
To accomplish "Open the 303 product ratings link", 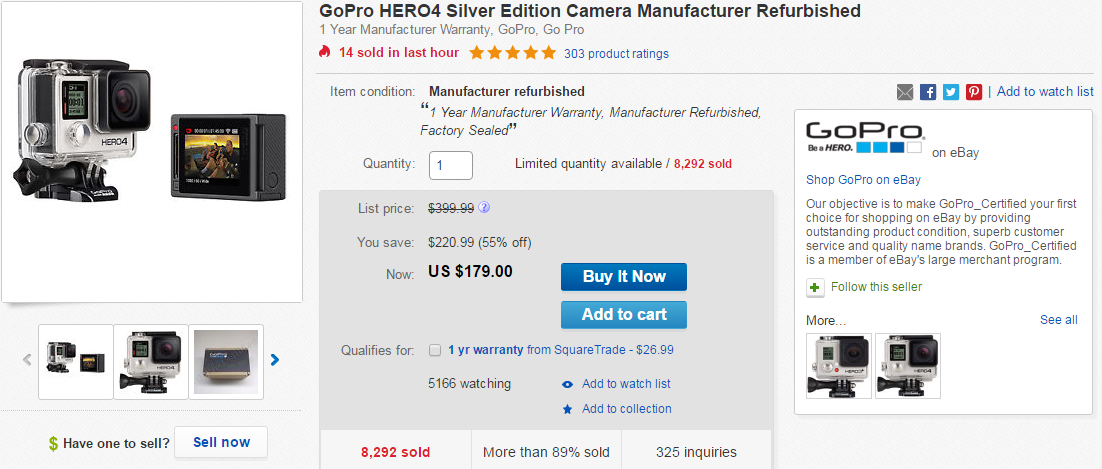I will [x=616, y=53].
